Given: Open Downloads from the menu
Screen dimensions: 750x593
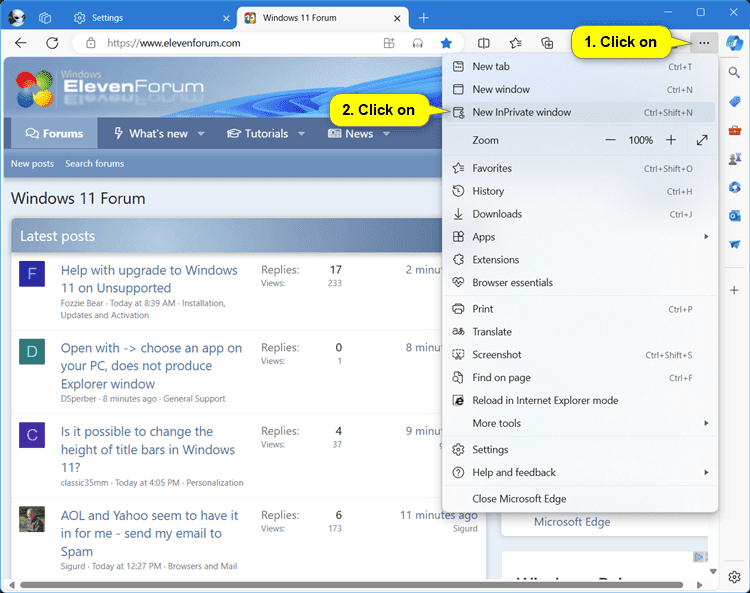Looking at the screenshot, I should point(580,214).
